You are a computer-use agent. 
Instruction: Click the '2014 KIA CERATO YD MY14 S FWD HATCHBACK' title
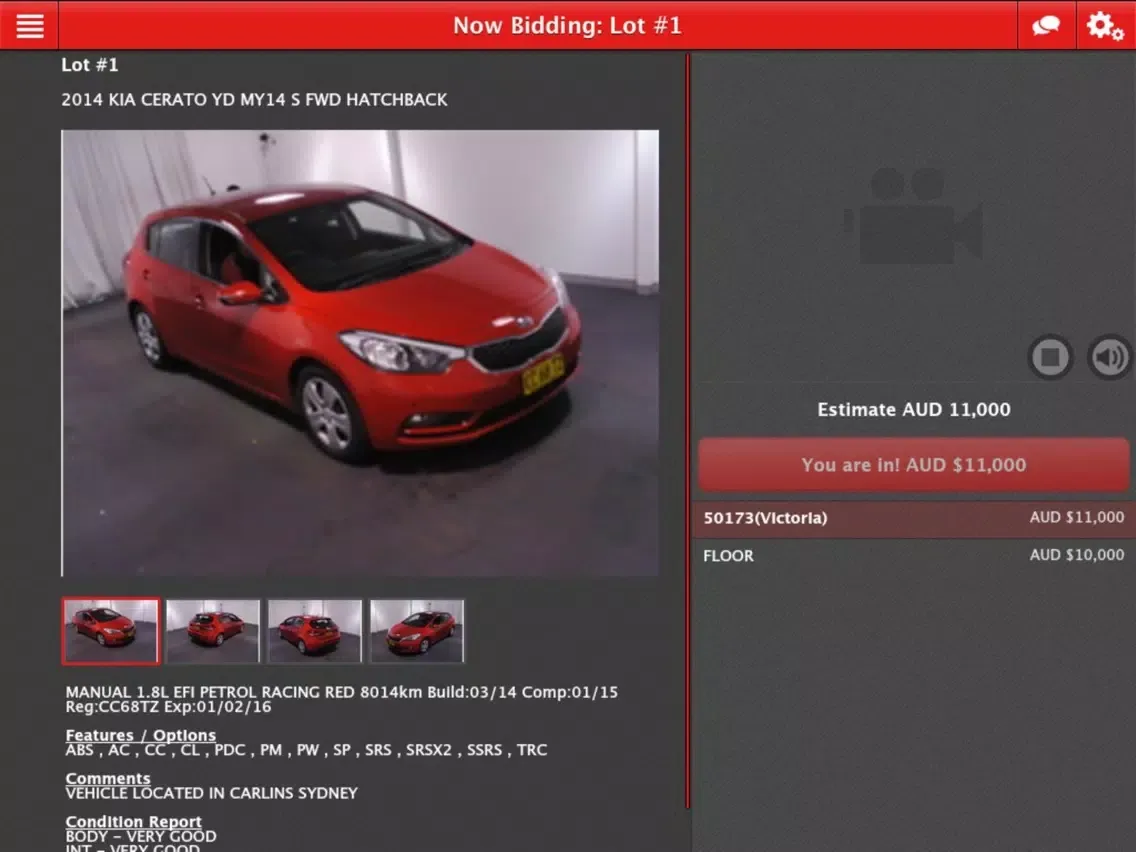254,100
